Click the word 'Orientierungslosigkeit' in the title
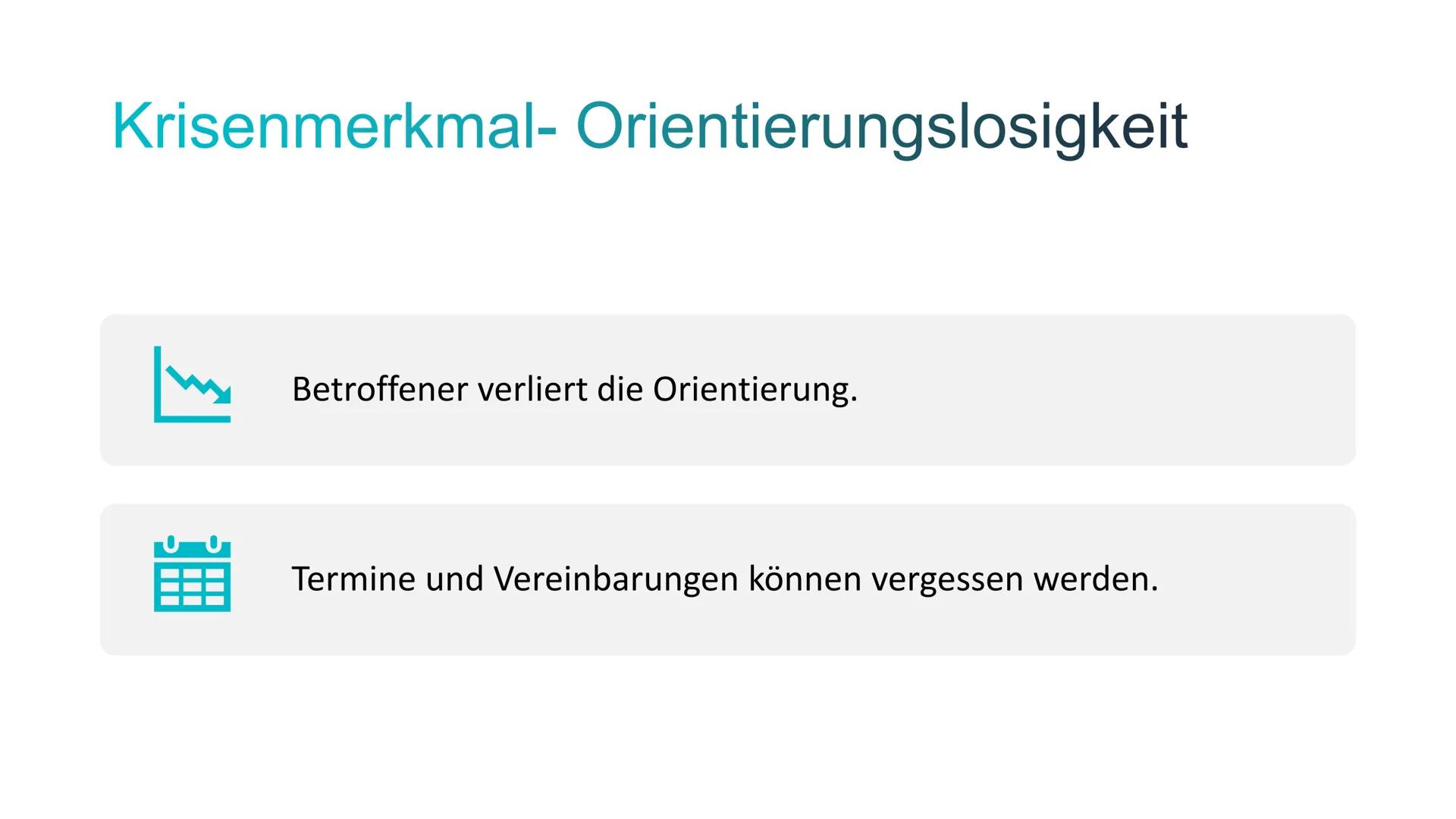Screen dimensions: 1456x819 point(881,127)
